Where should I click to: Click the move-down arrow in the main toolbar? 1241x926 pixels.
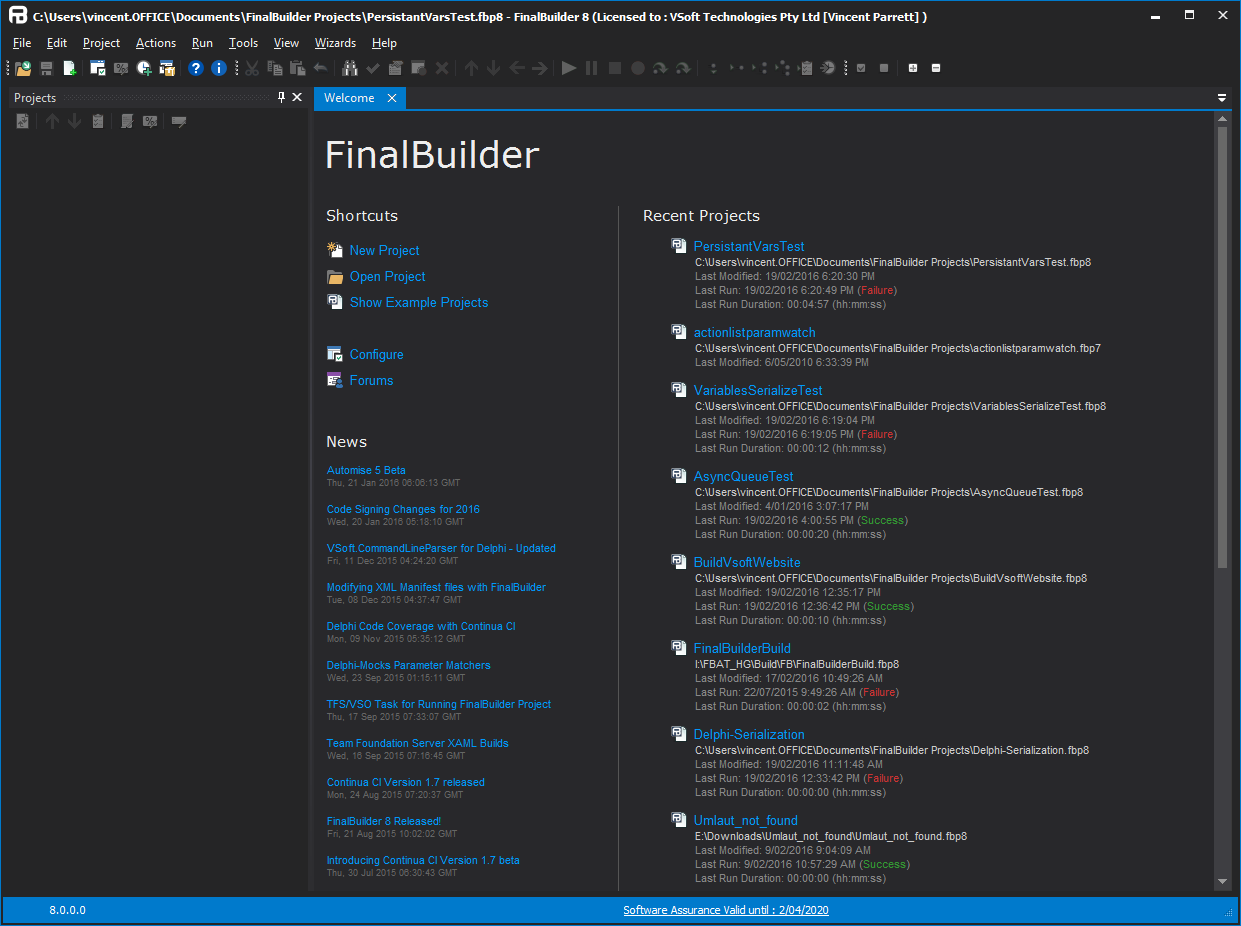coord(494,68)
